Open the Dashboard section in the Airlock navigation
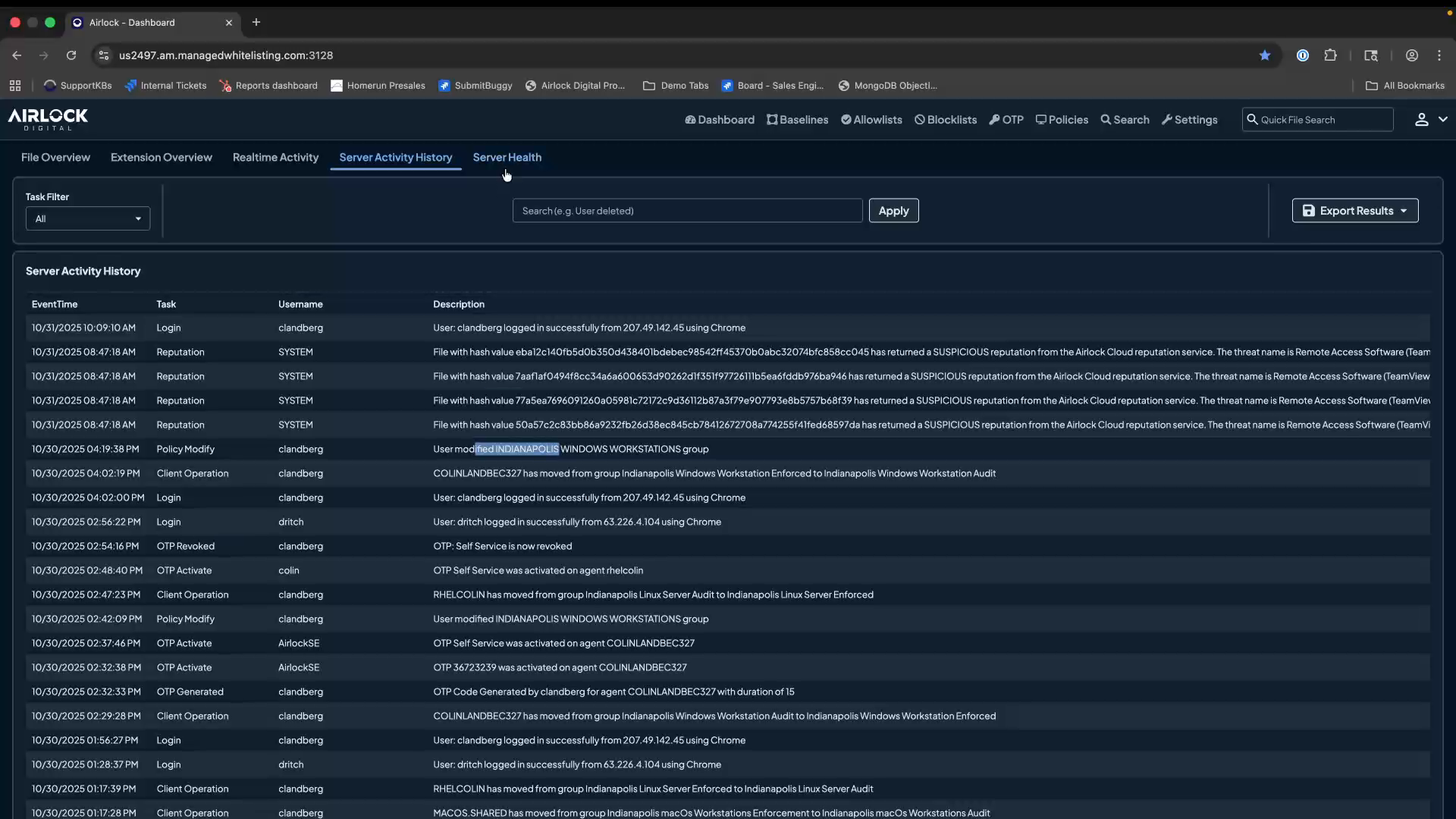 719,120
